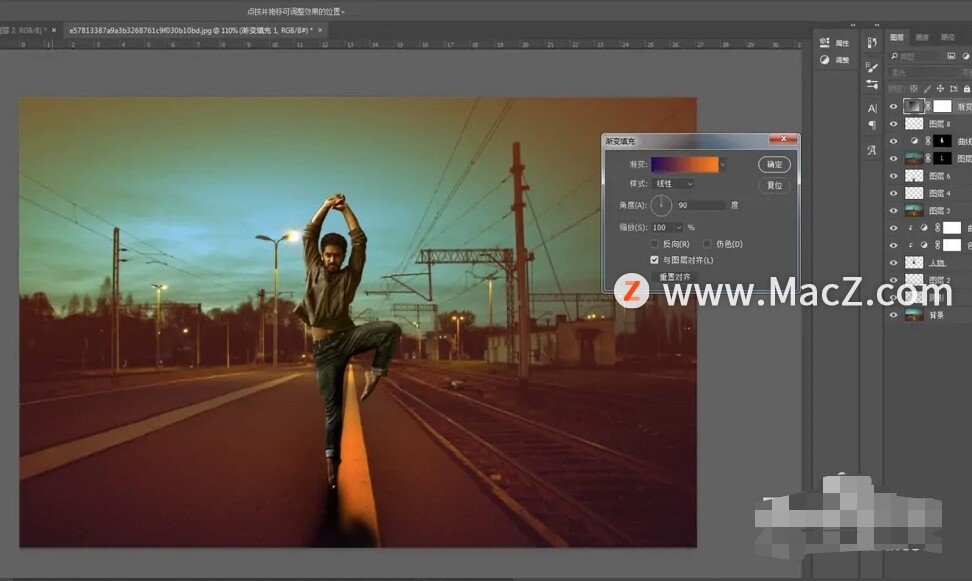Lock all padlock icon
Viewport: 972px width, 581px height.
[x=966, y=89]
